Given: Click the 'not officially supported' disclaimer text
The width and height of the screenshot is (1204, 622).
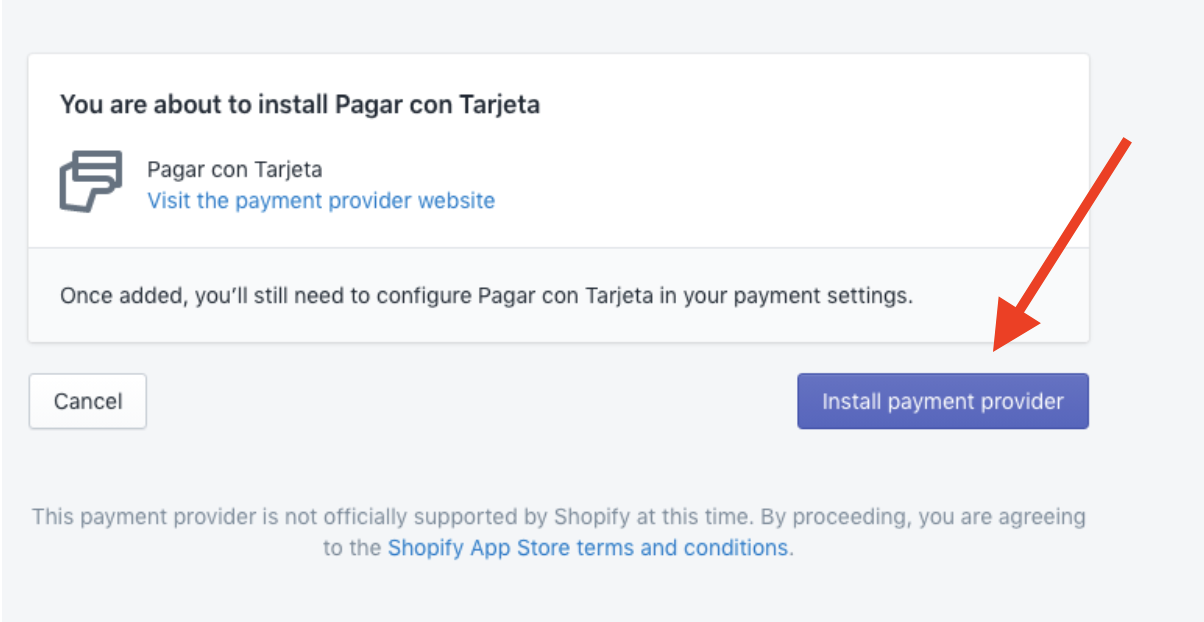Looking at the screenshot, I should pos(558,532).
